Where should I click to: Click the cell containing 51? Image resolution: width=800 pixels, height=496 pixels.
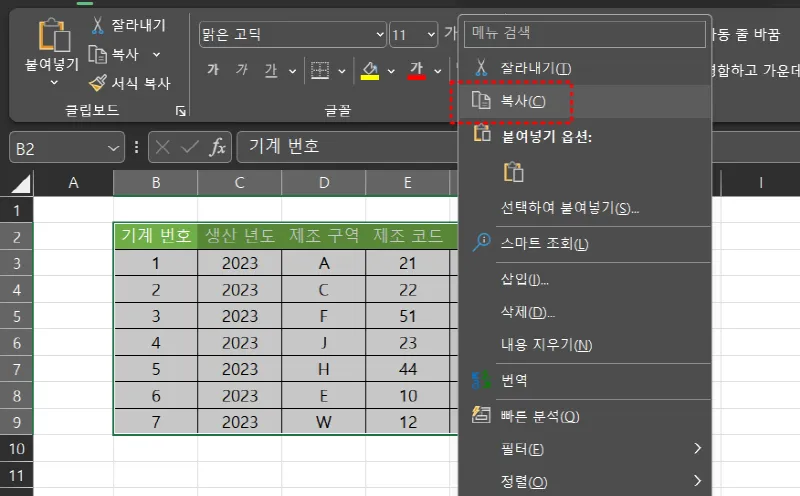pos(408,316)
